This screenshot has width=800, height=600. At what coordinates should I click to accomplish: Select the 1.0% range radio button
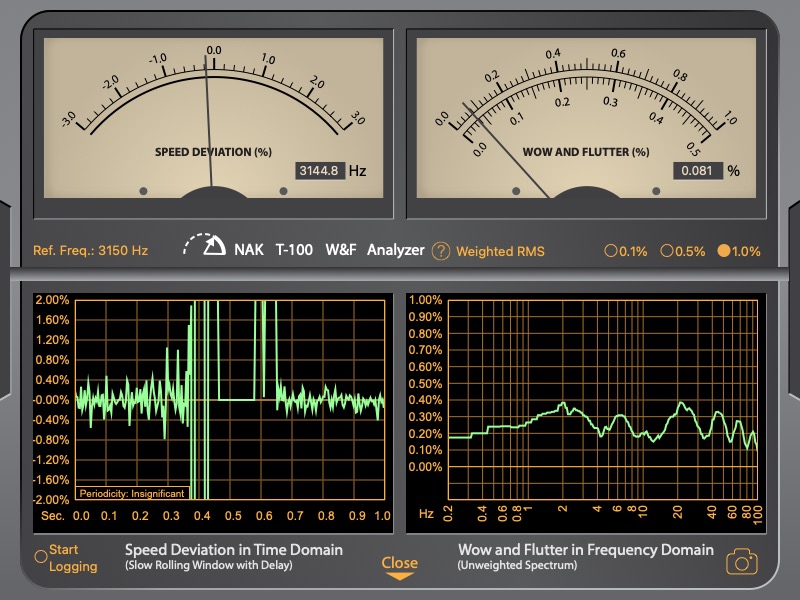pos(723,251)
